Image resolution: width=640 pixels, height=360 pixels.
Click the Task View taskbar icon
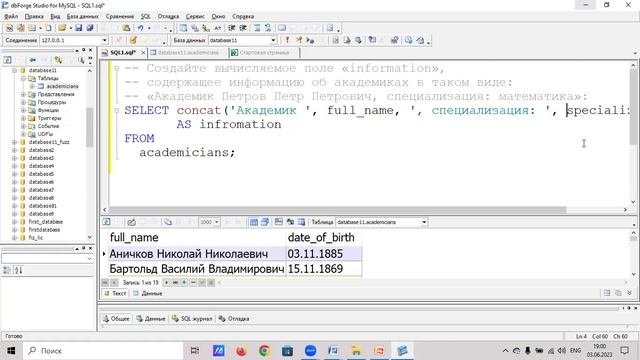click(x=195, y=351)
